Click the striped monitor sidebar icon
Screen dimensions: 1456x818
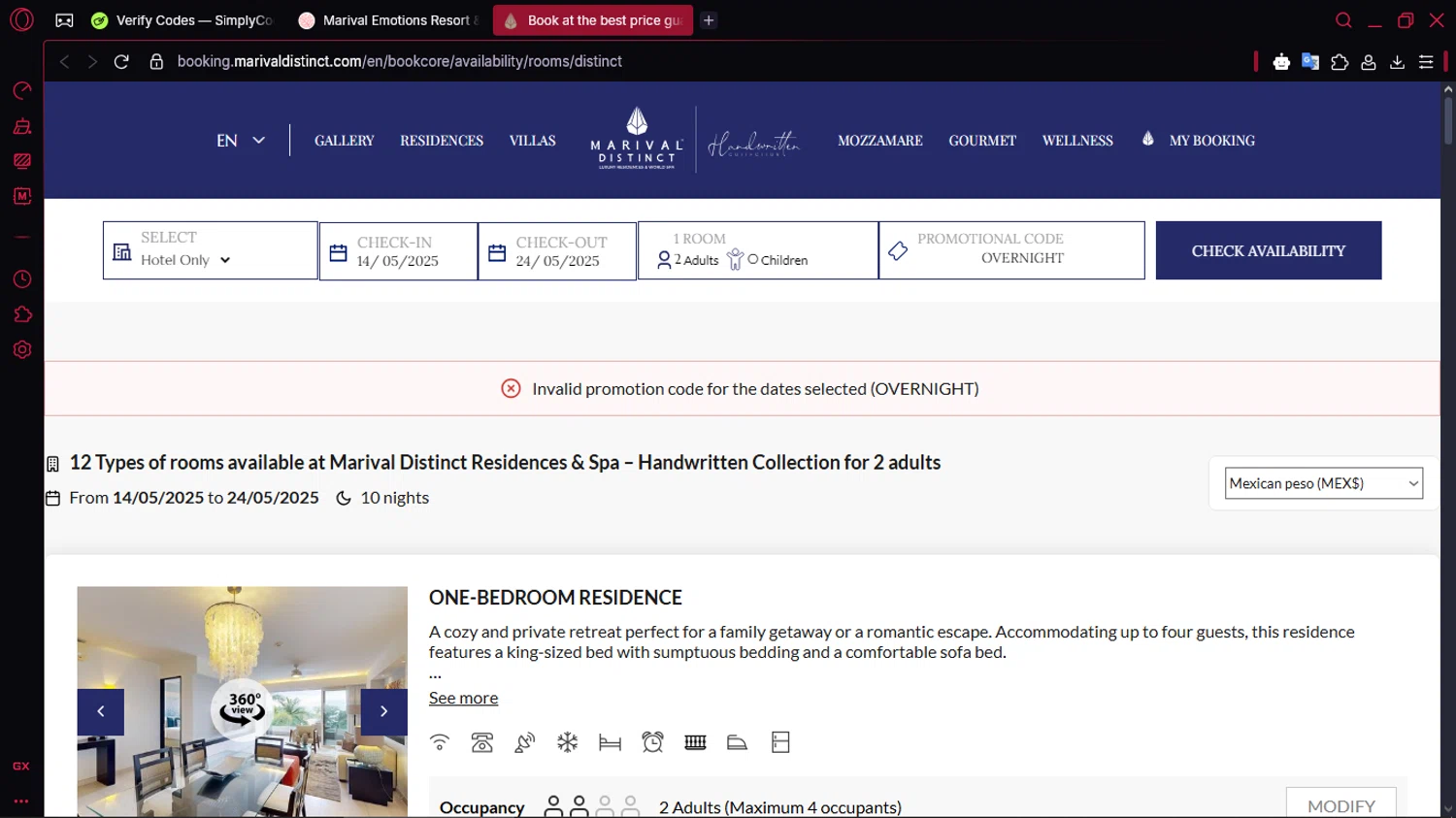coord(21,161)
